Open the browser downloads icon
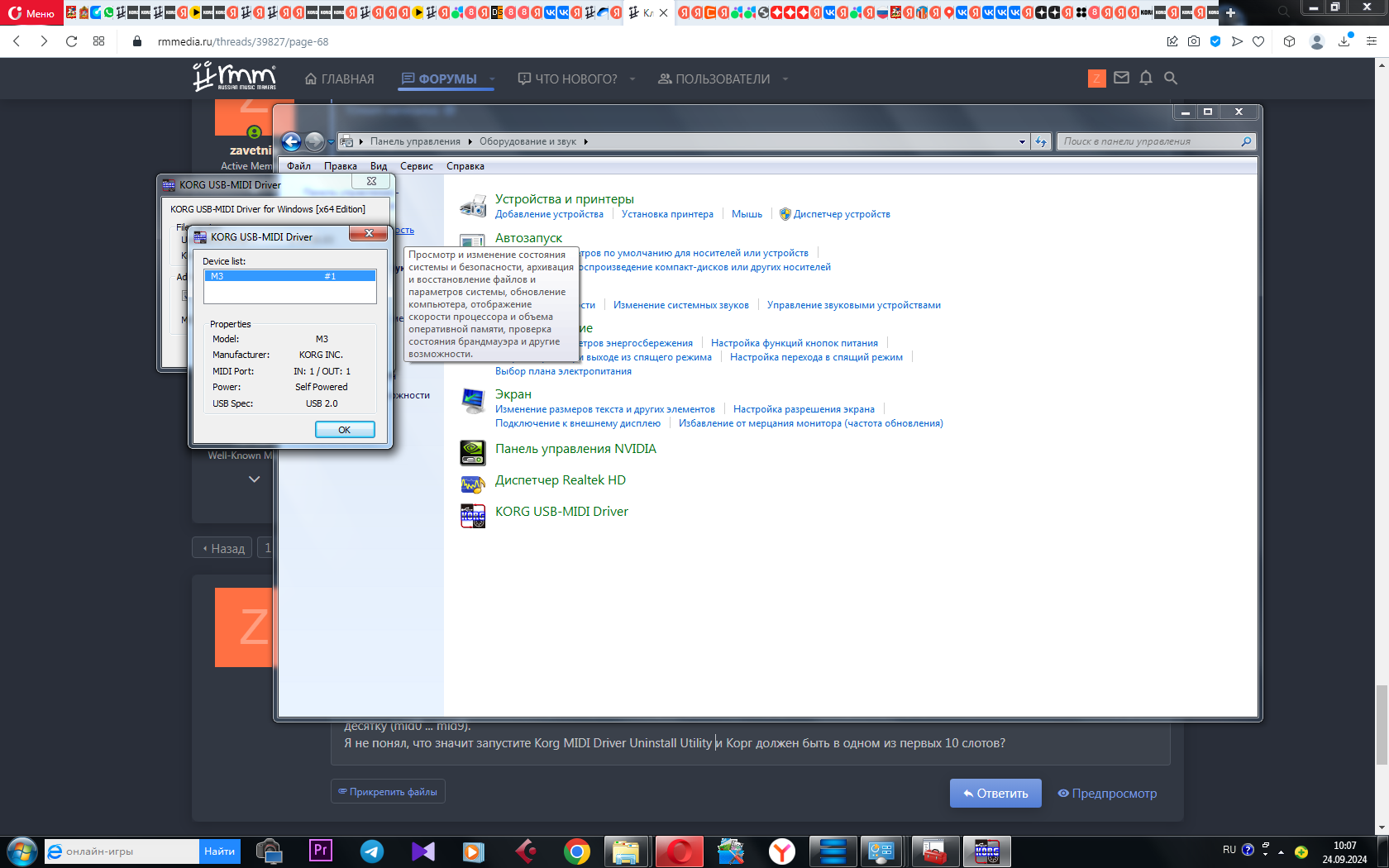This screenshot has width=1389, height=868. point(1344,41)
